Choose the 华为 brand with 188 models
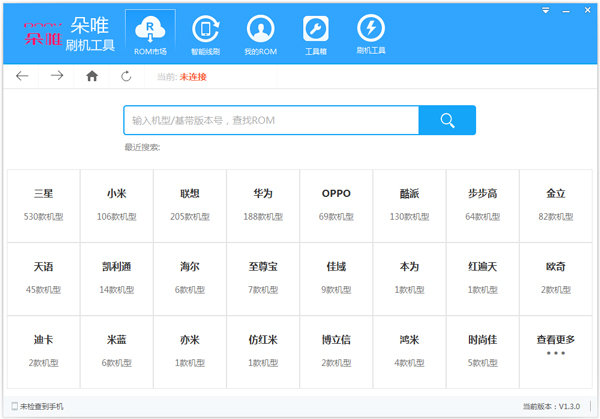Screen dimensions: 600x419 262,204
